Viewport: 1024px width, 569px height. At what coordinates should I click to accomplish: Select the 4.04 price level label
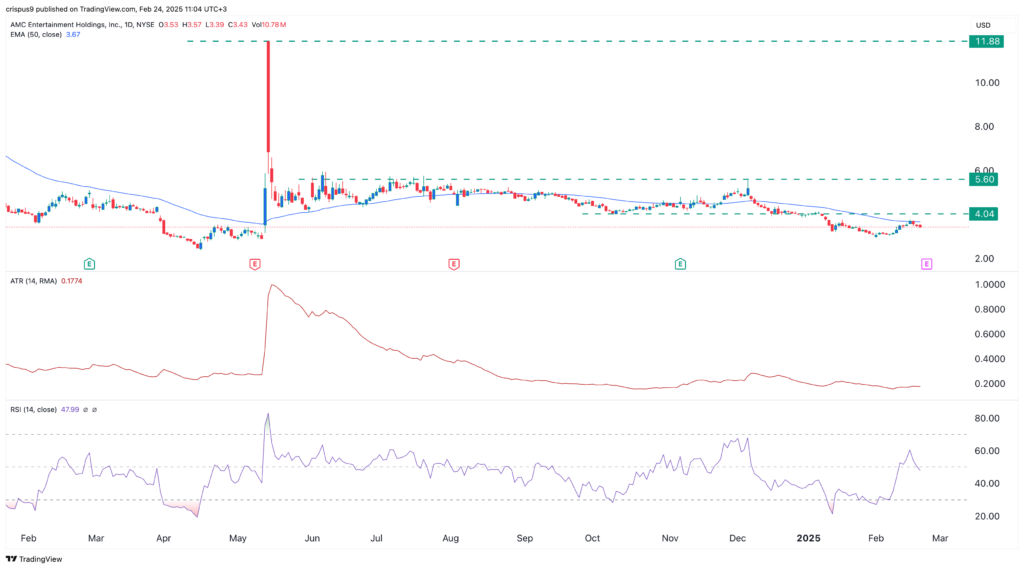(x=984, y=214)
